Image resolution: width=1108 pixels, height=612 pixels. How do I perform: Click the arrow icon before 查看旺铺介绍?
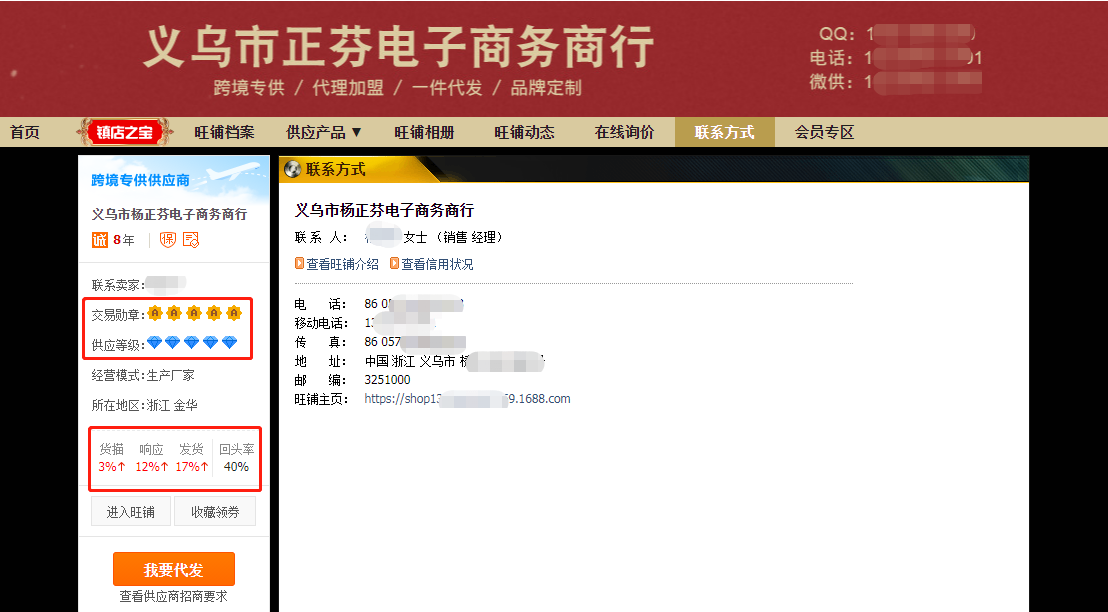[300, 264]
